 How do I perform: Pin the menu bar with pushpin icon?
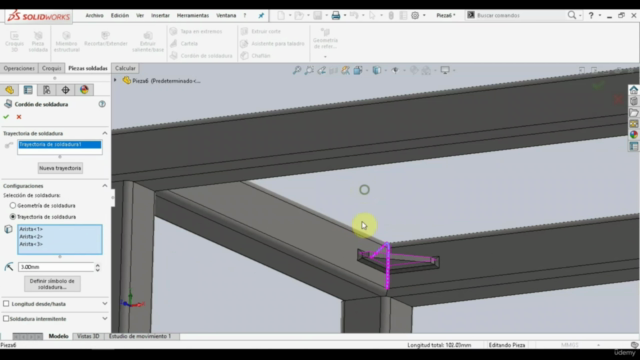(261, 16)
